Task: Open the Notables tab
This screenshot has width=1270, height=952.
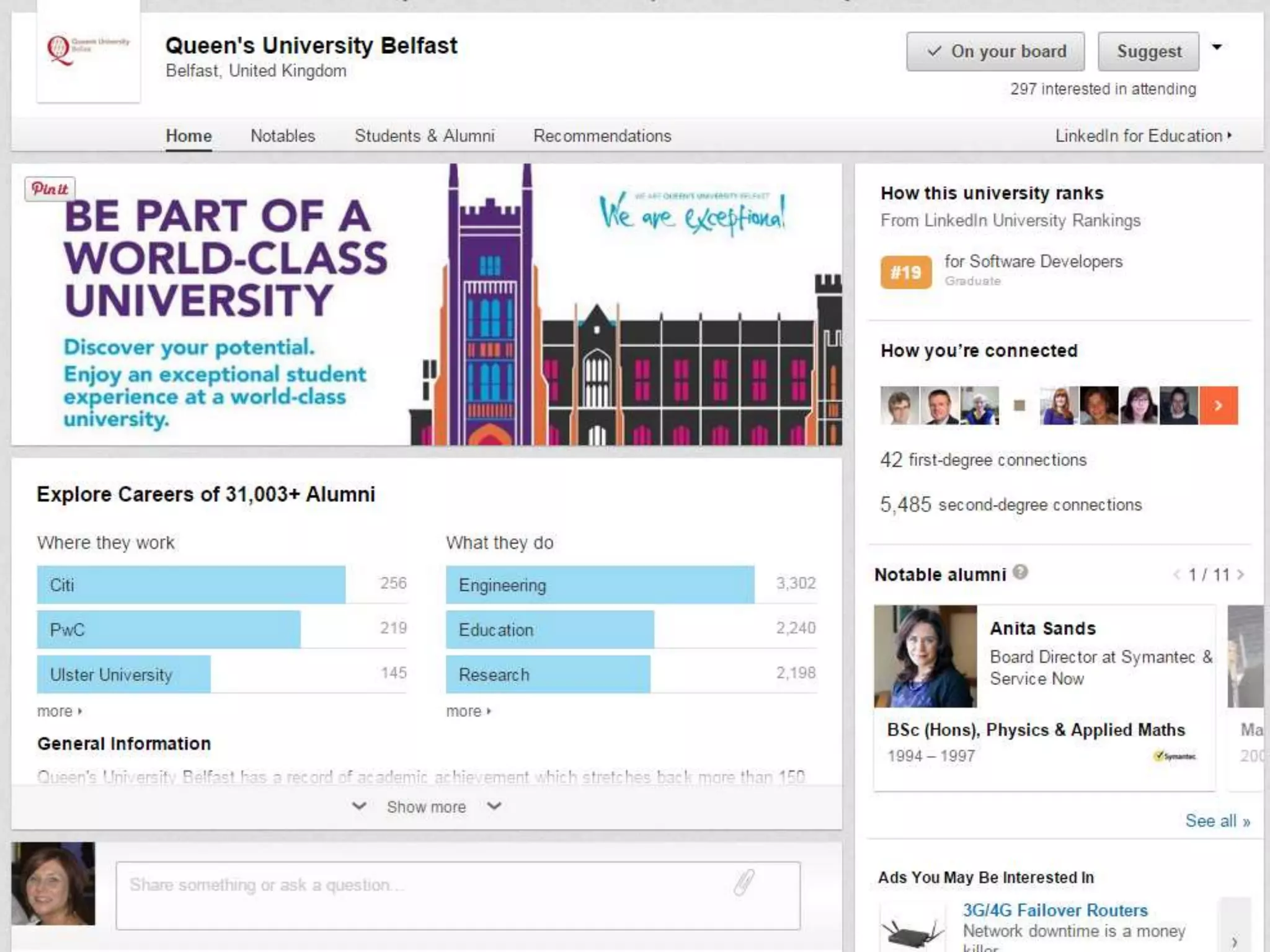Action: coord(283,136)
